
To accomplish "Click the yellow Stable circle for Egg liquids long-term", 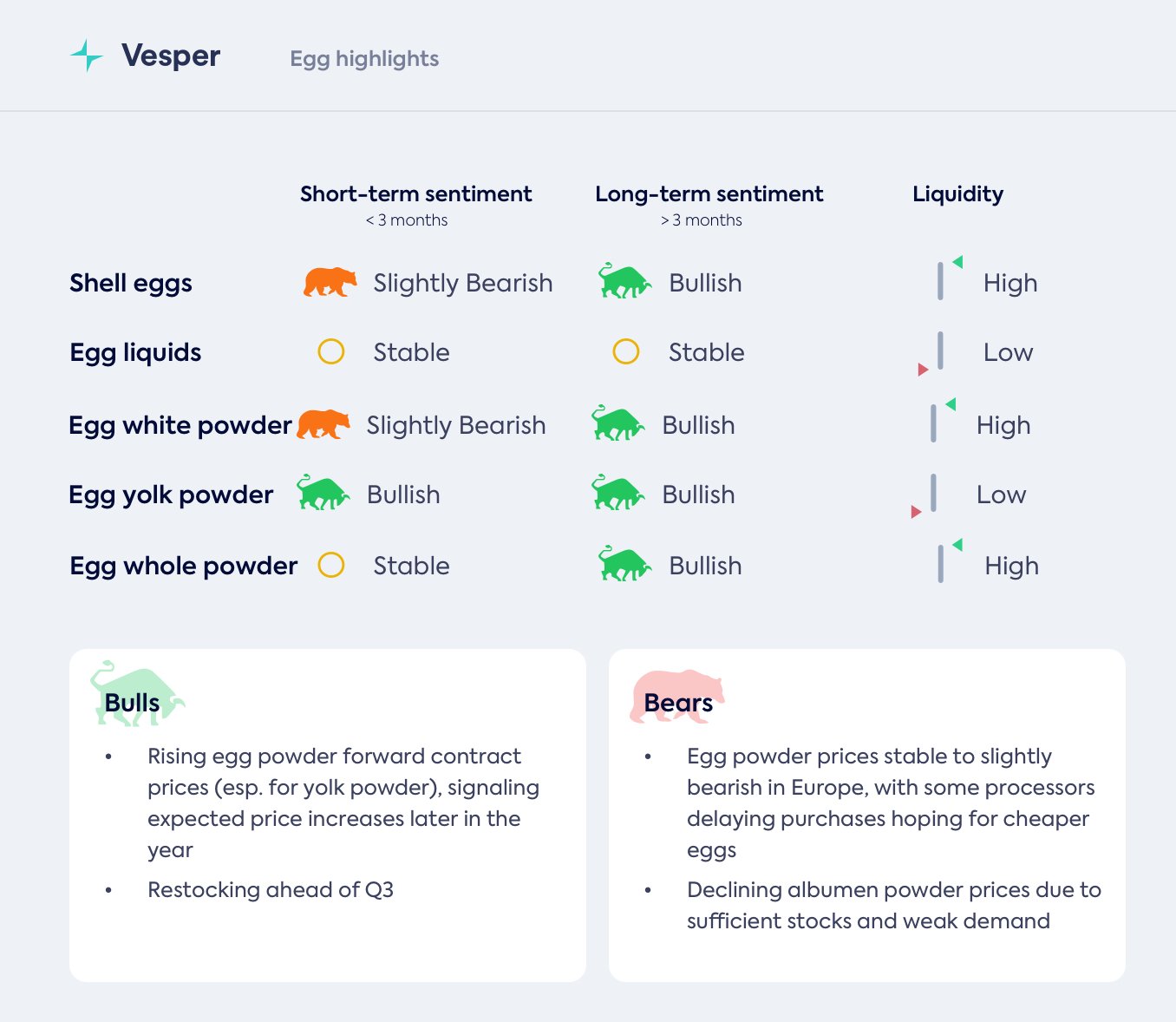I will [626, 351].
